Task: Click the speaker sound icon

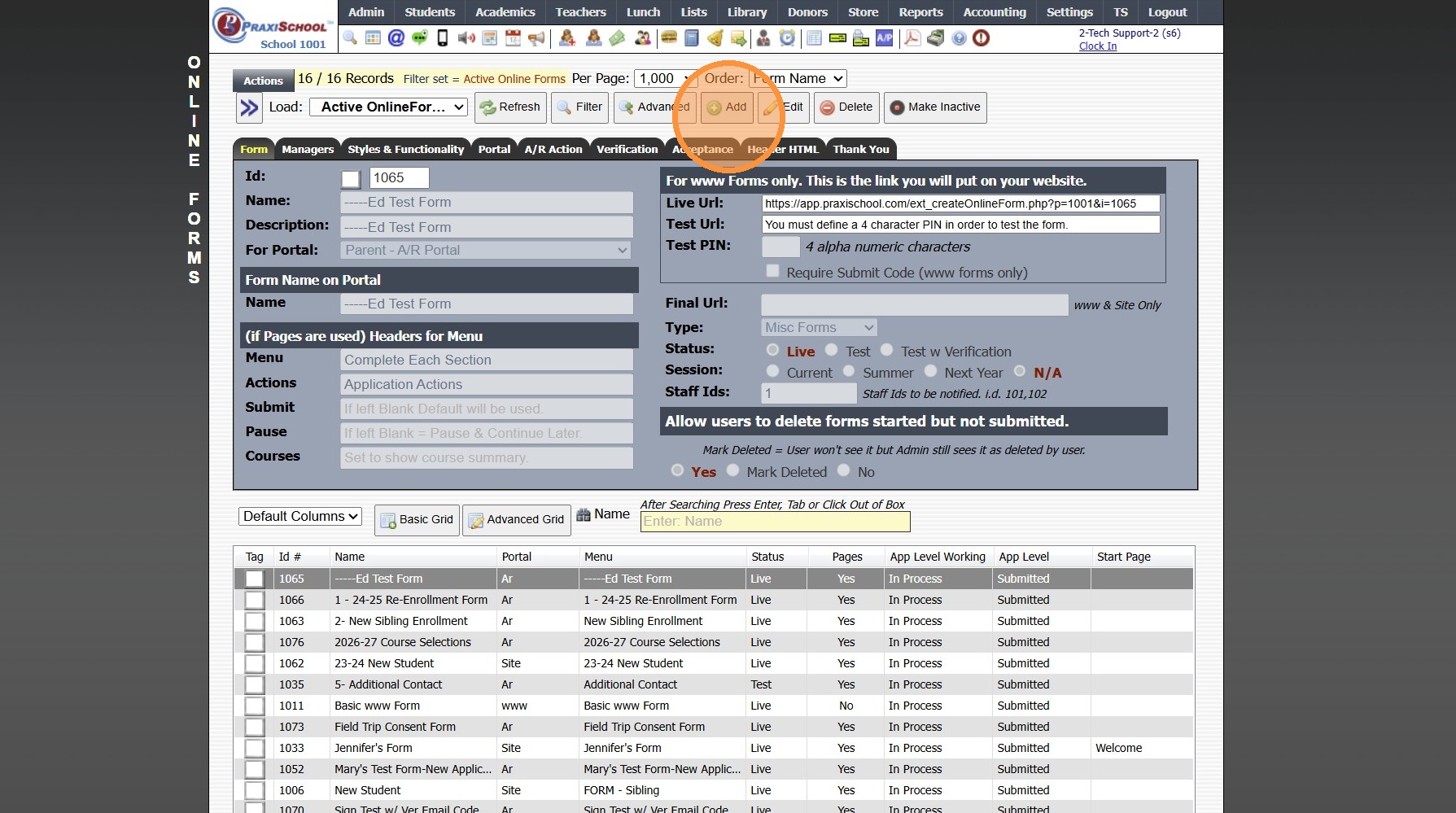Action: tap(466, 38)
